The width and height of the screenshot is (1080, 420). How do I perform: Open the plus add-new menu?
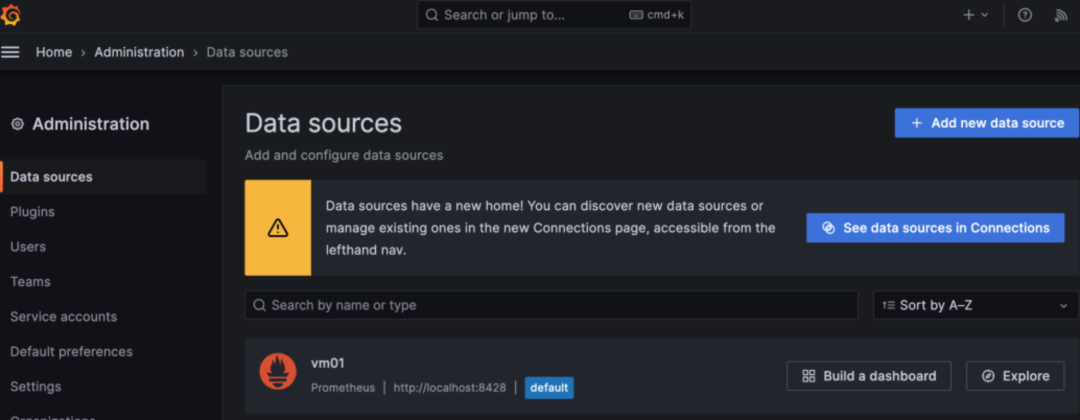975,15
